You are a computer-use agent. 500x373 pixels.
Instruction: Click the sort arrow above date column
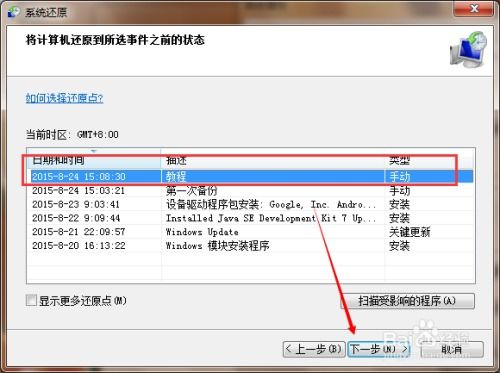[x=94, y=151]
